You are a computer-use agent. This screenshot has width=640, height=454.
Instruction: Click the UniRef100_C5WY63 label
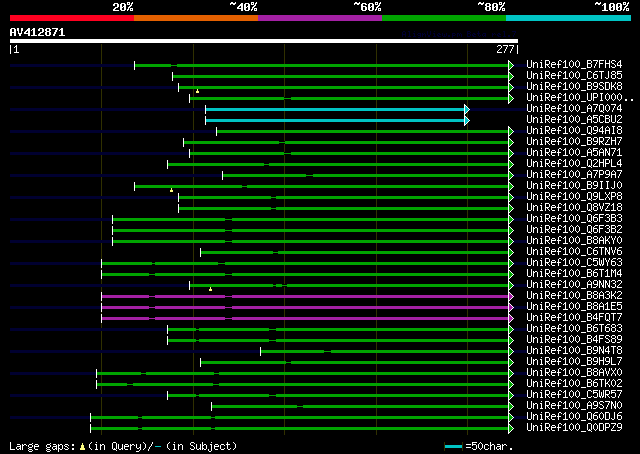[x=574, y=263]
